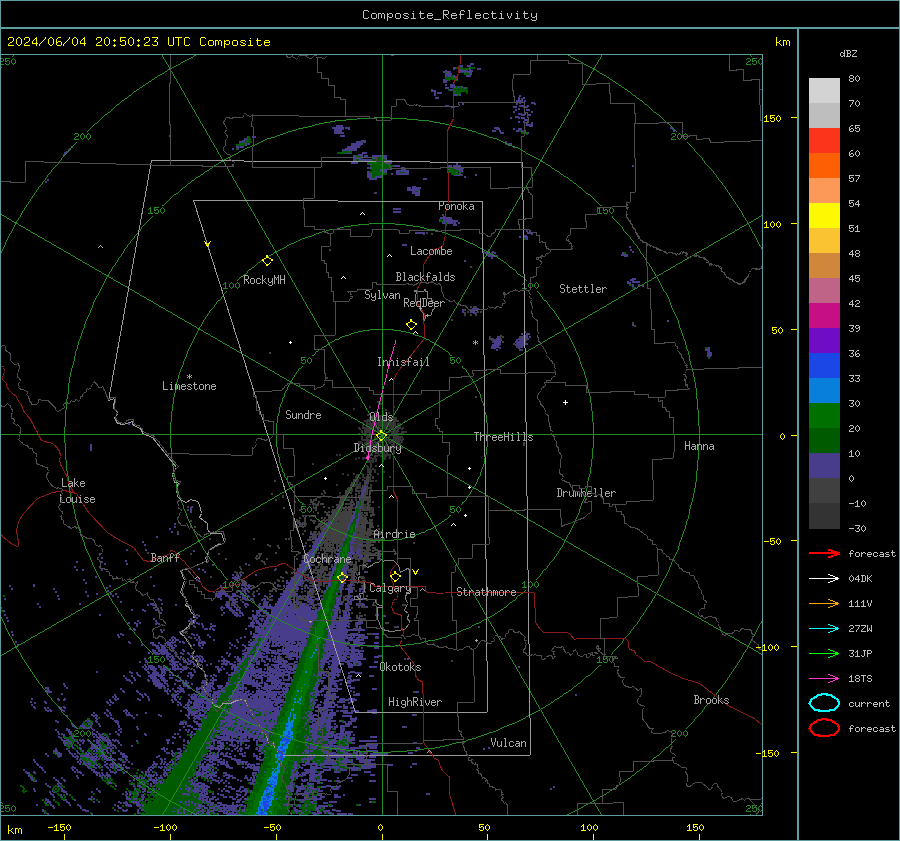Select the Vulcan town label
900x841 pixels.
pyautogui.click(x=508, y=743)
